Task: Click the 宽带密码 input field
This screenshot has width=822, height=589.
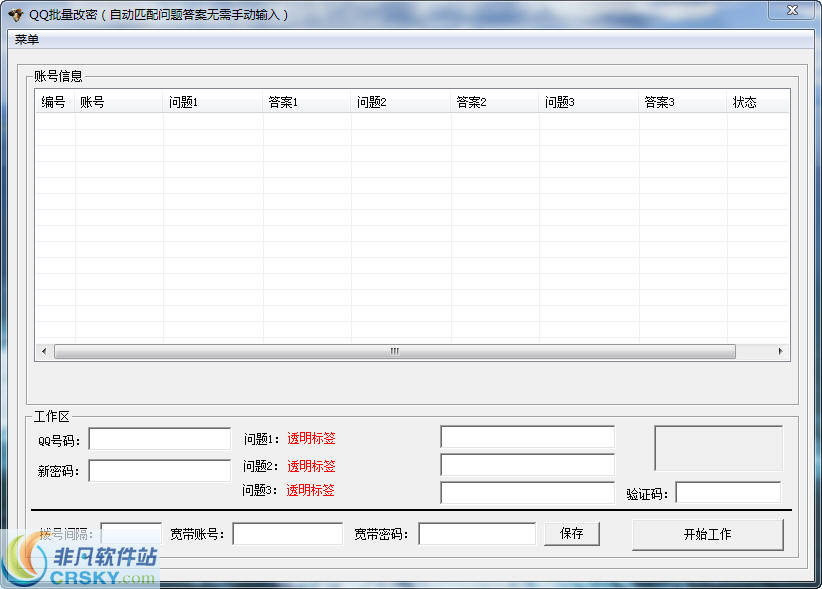Action: pos(477,533)
